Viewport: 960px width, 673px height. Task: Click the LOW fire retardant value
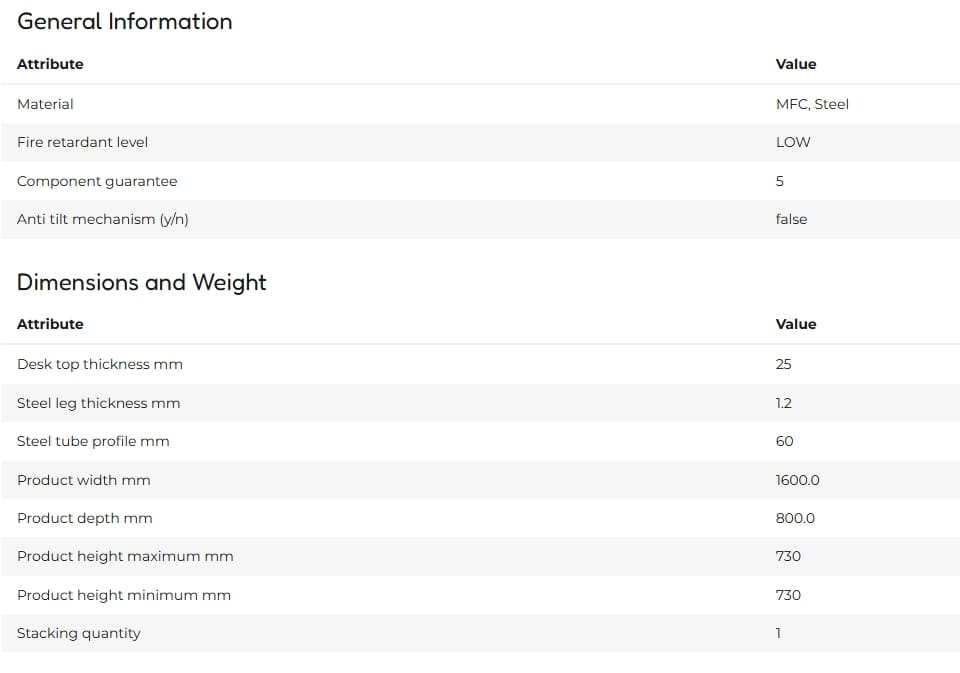pyautogui.click(x=793, y=142)
